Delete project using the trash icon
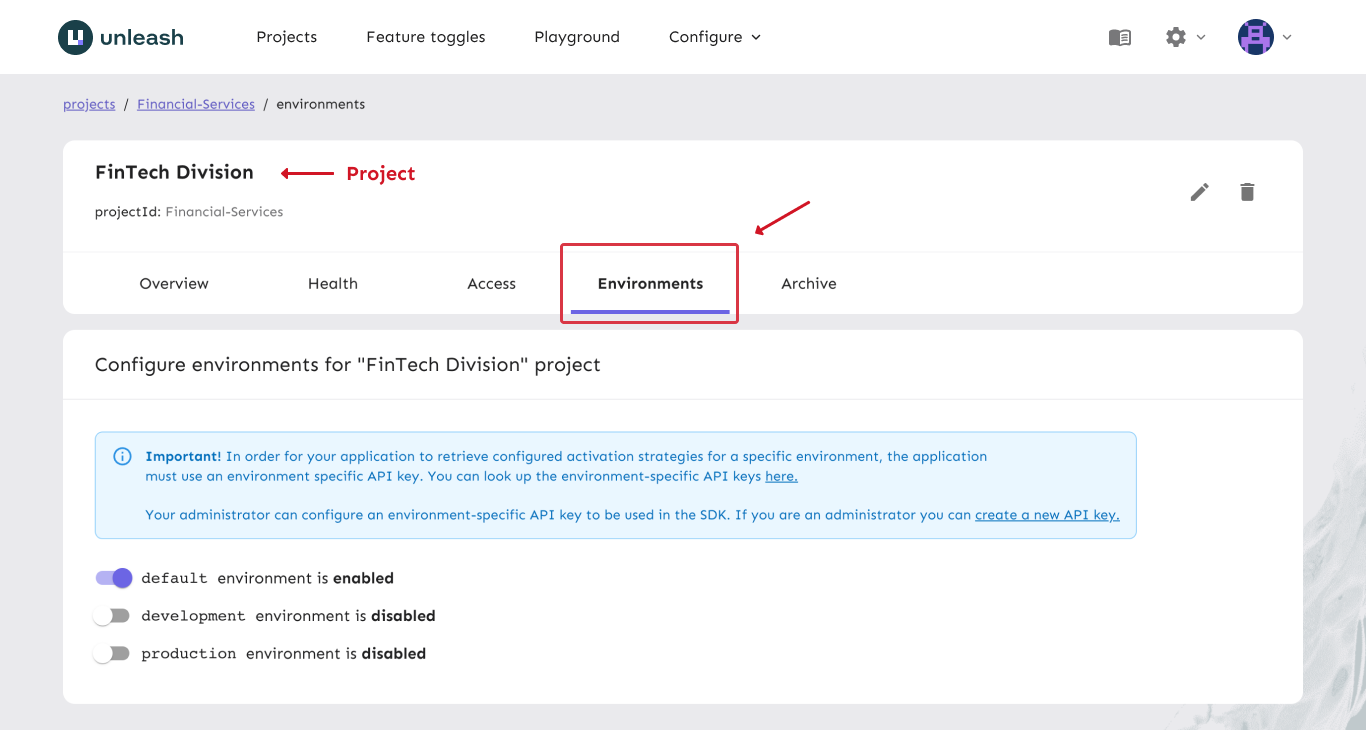This screenshot has height=730, width=1366. [1247, 192]
